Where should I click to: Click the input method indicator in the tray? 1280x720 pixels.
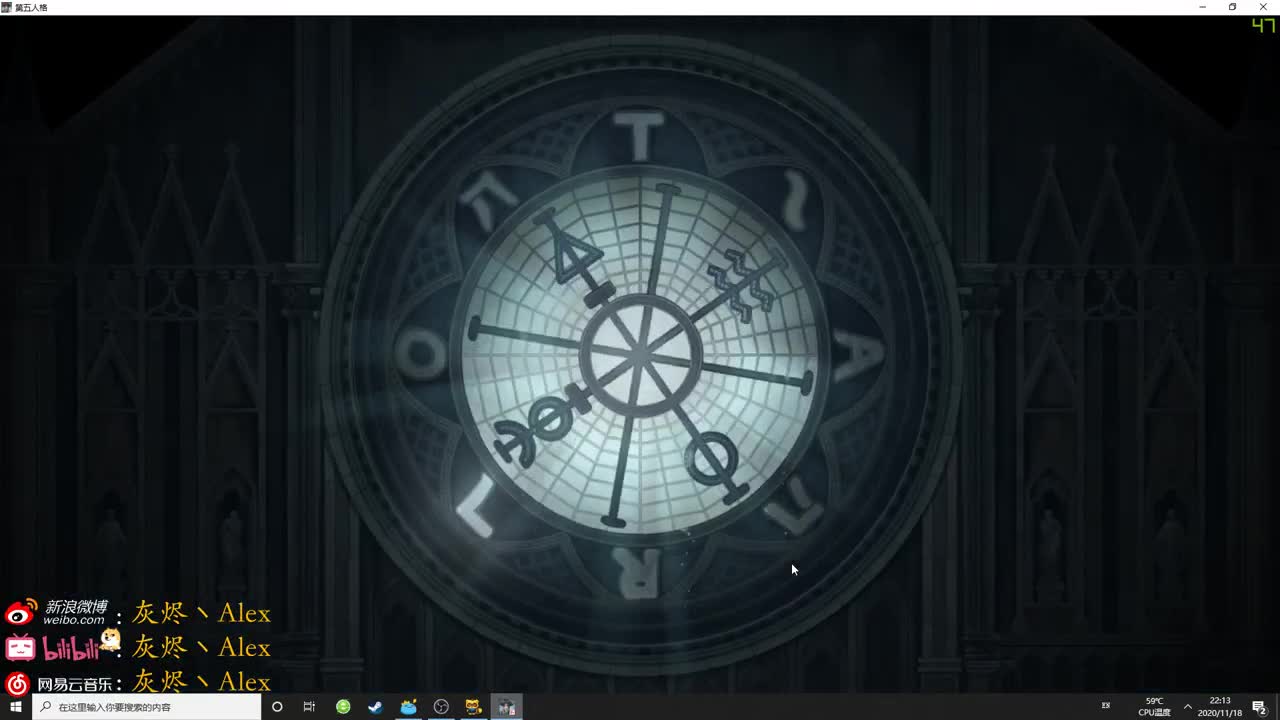pos(1105,707)
